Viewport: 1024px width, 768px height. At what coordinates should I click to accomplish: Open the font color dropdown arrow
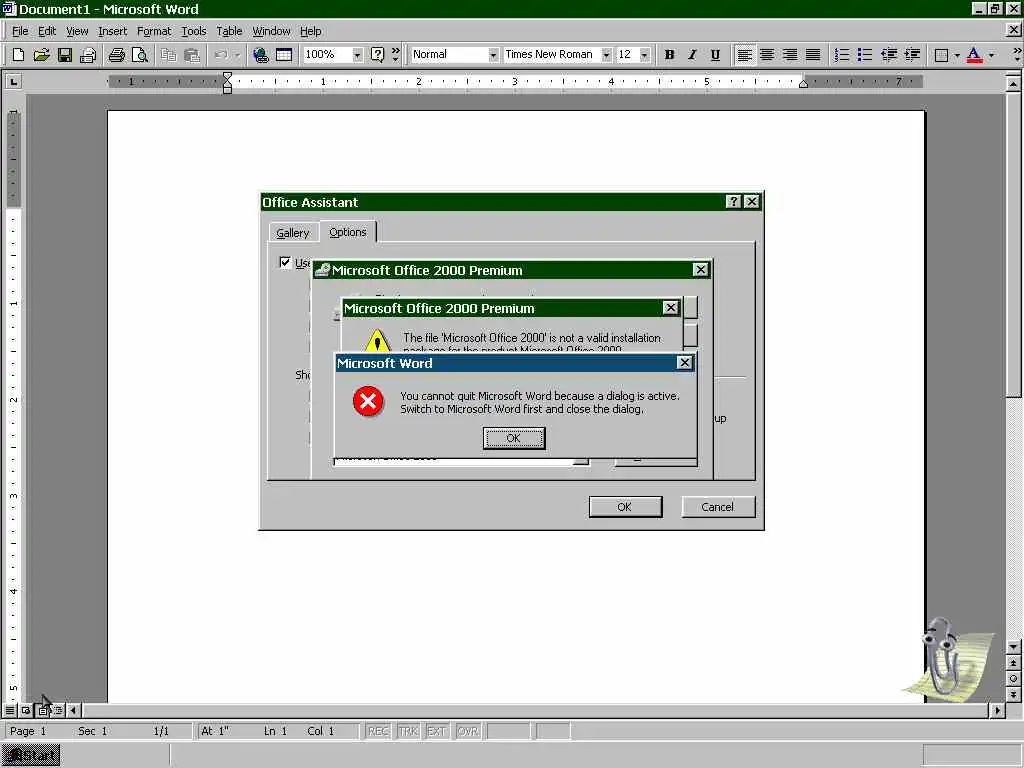991,55
